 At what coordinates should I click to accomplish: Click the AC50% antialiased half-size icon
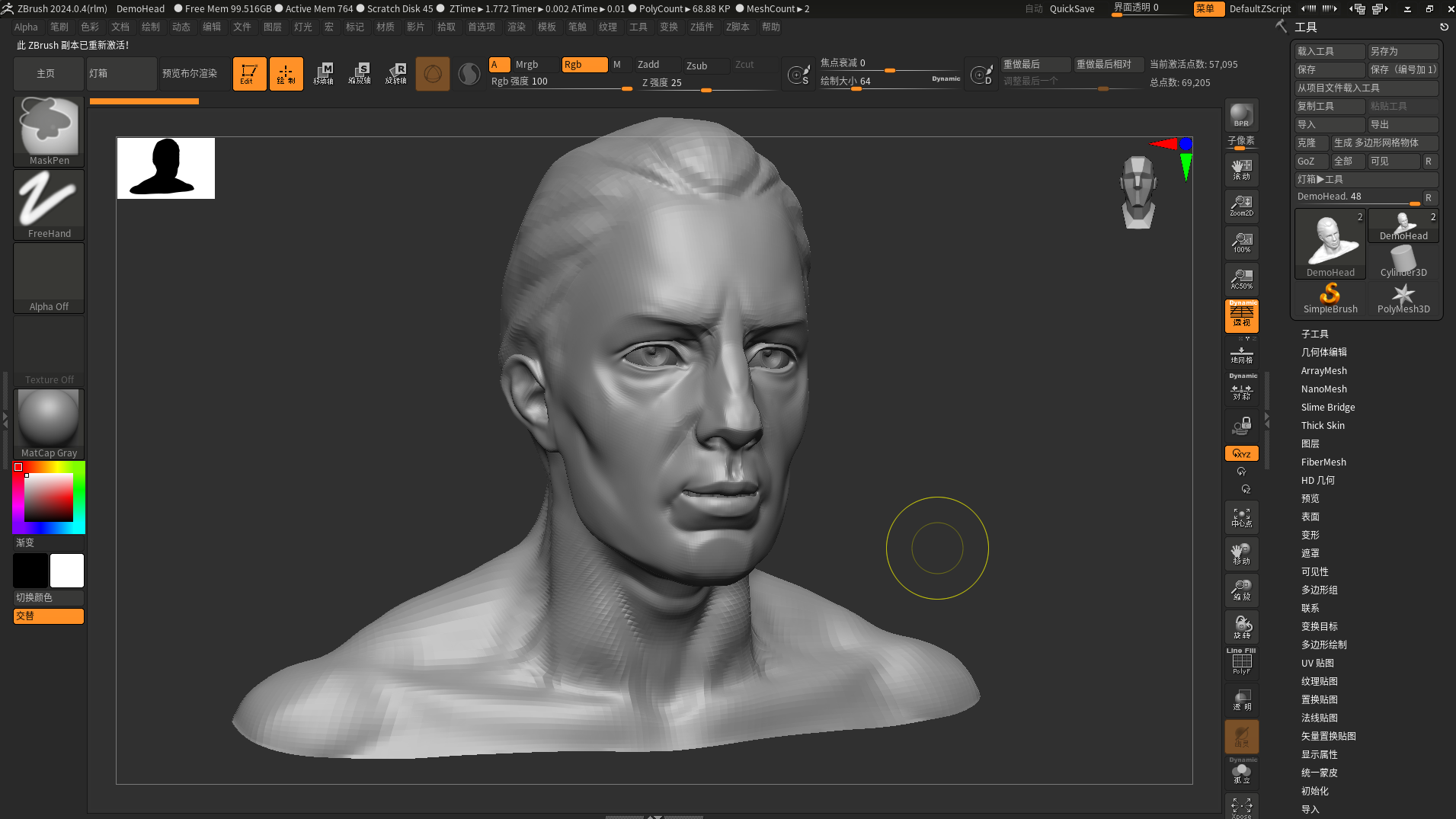(1241, 279)
